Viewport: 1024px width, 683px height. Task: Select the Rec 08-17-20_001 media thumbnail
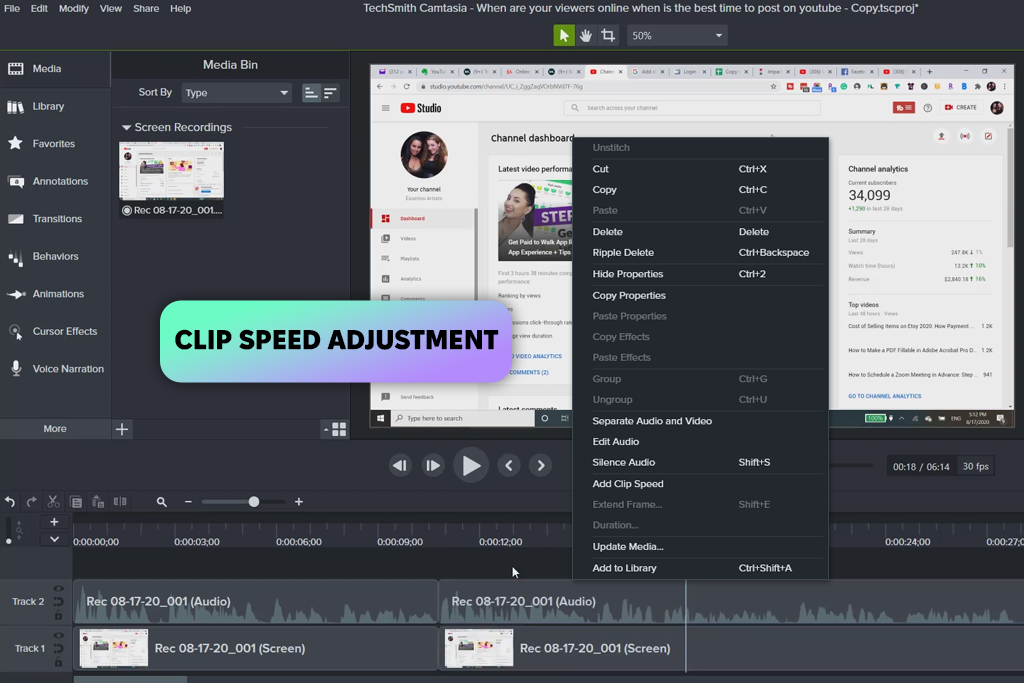tap(171, 171)
